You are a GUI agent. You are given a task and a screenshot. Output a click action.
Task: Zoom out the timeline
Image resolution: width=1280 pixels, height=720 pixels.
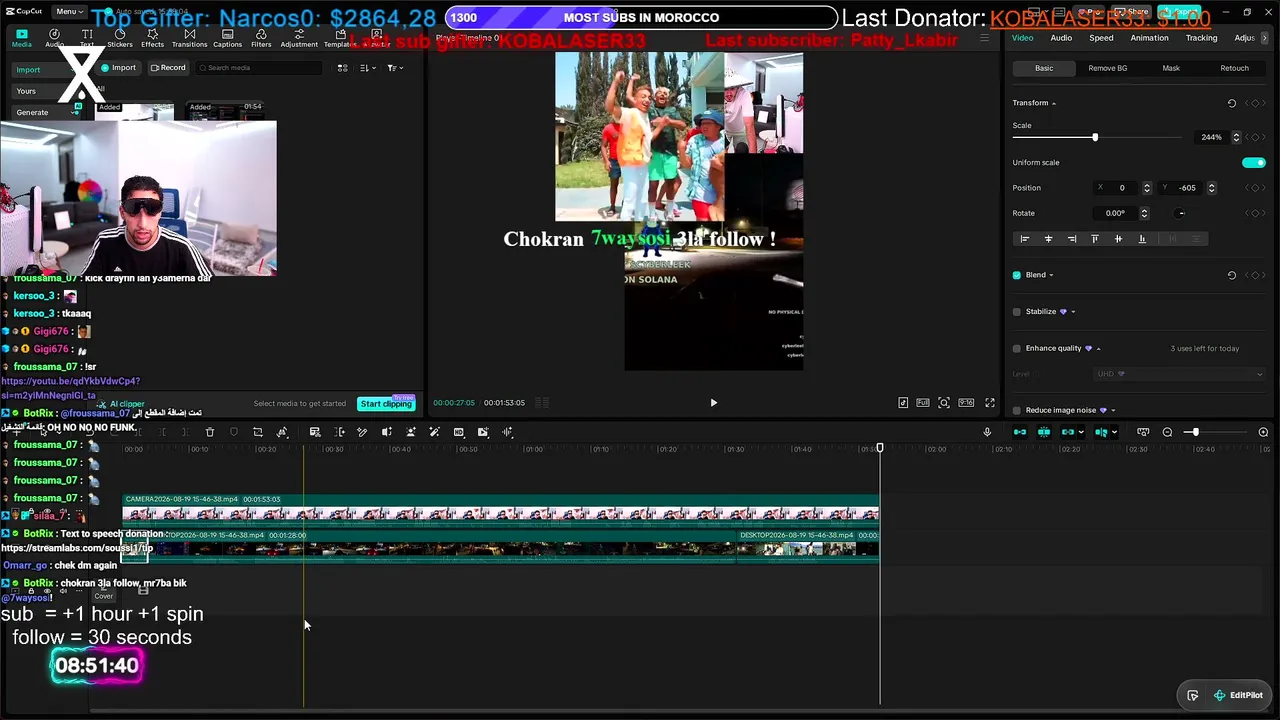1167,432
